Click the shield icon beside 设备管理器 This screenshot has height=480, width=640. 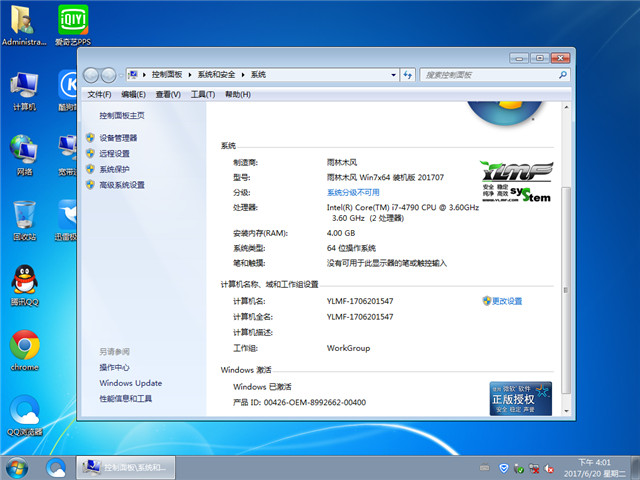pyautogui.click(x=90, y=138)
